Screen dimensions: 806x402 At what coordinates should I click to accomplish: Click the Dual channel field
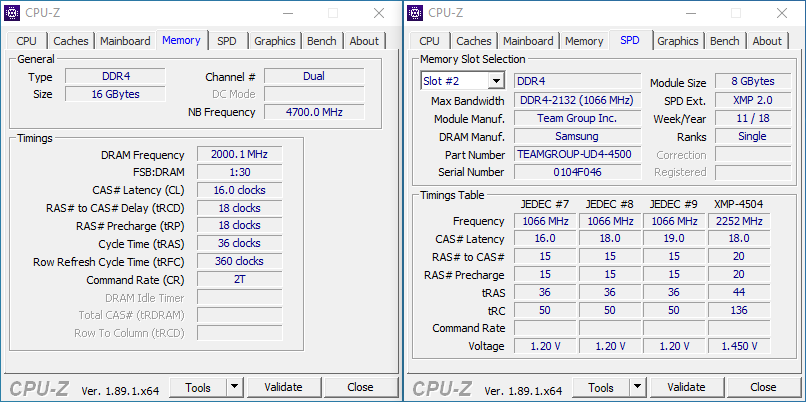314,77
